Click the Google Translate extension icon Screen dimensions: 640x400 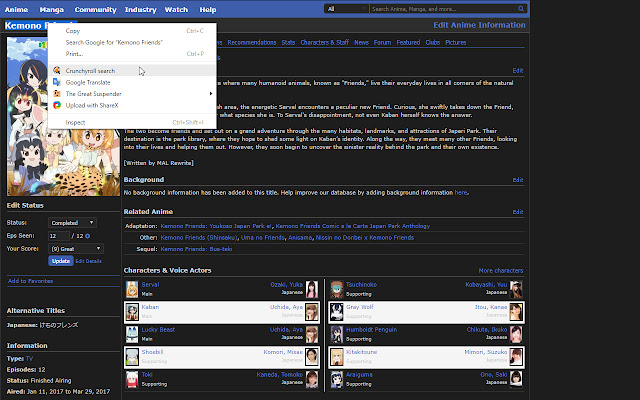tap(57, 82)
